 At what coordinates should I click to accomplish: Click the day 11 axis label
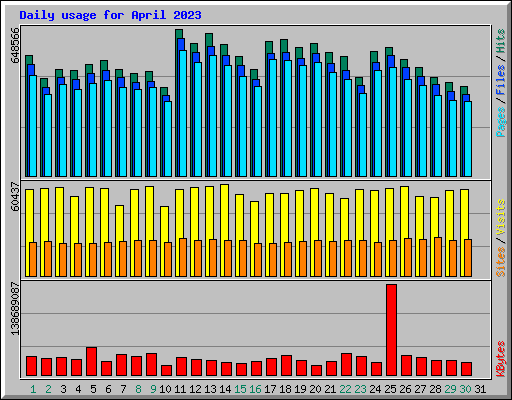(180, 389)
